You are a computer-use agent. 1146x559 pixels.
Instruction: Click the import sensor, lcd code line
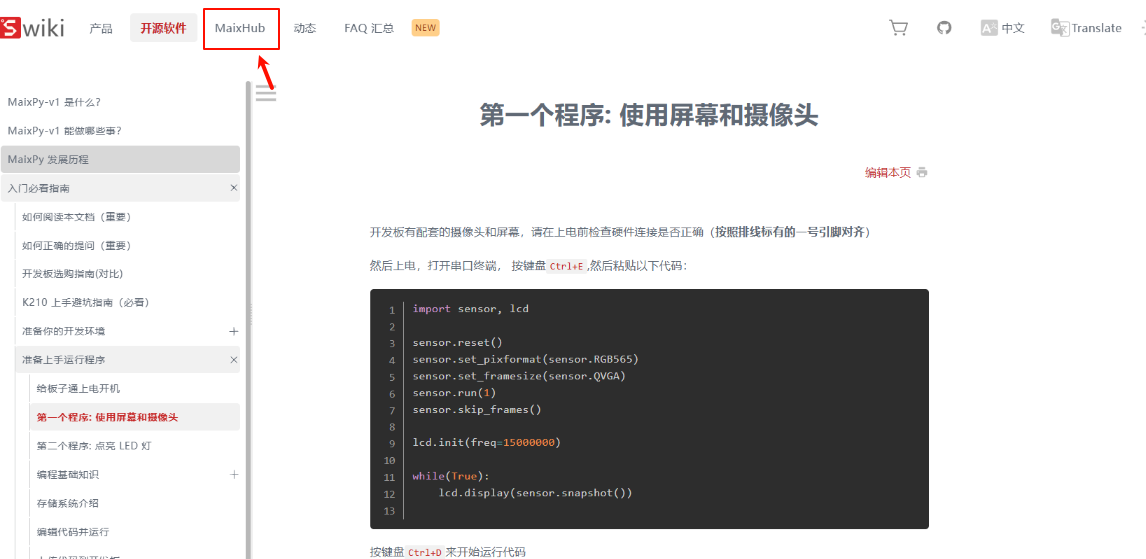pos(471,308)
